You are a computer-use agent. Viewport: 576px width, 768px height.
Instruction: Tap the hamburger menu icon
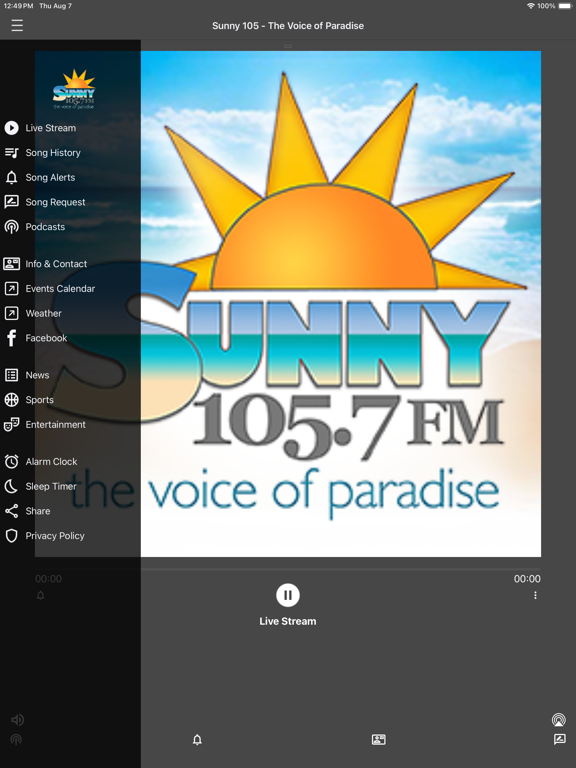[x=17, y=25]
